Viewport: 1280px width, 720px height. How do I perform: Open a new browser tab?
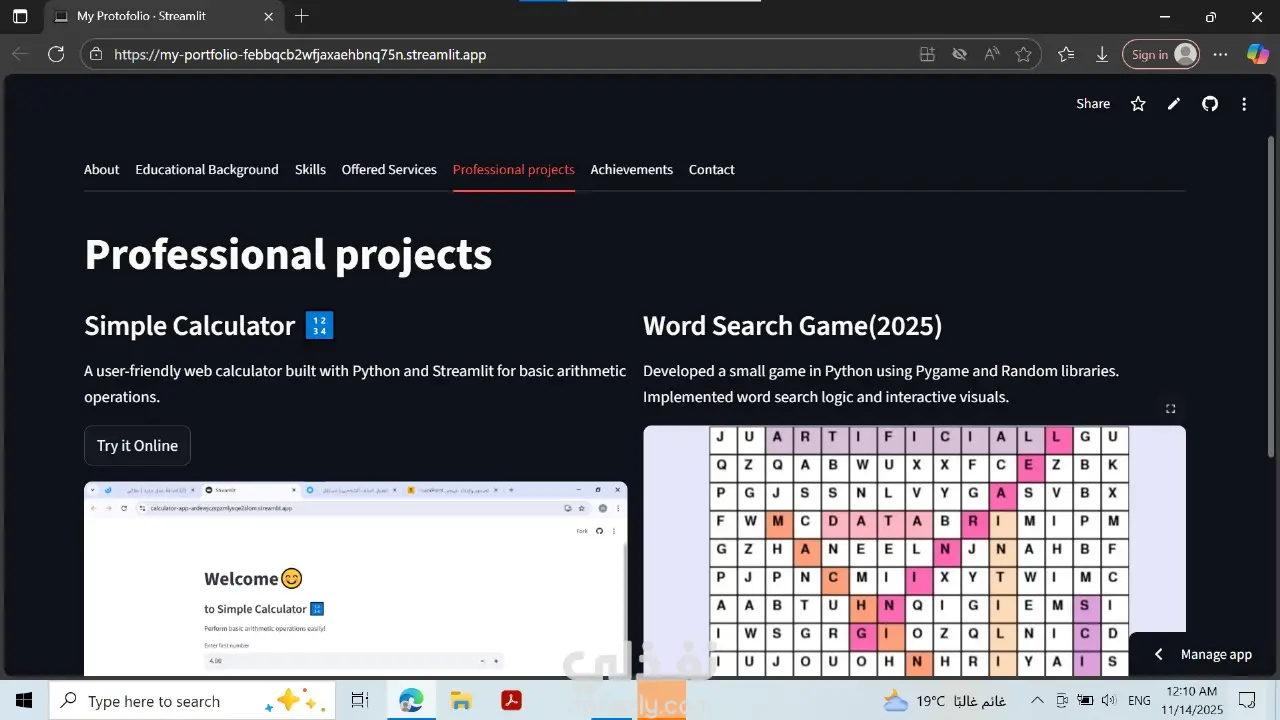tap(302, 16)
